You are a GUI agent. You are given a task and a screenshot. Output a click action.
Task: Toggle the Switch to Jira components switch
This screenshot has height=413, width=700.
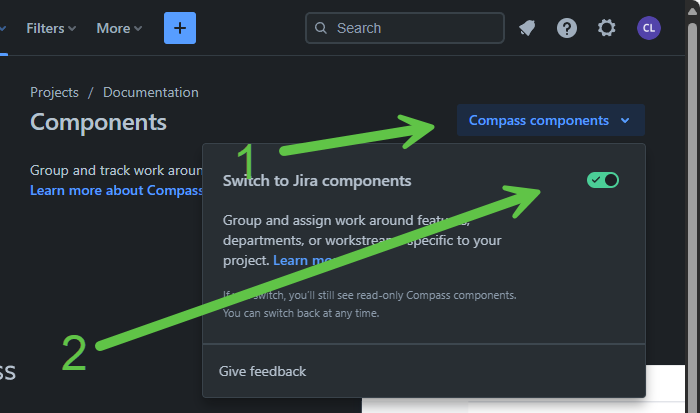point(603,180)
